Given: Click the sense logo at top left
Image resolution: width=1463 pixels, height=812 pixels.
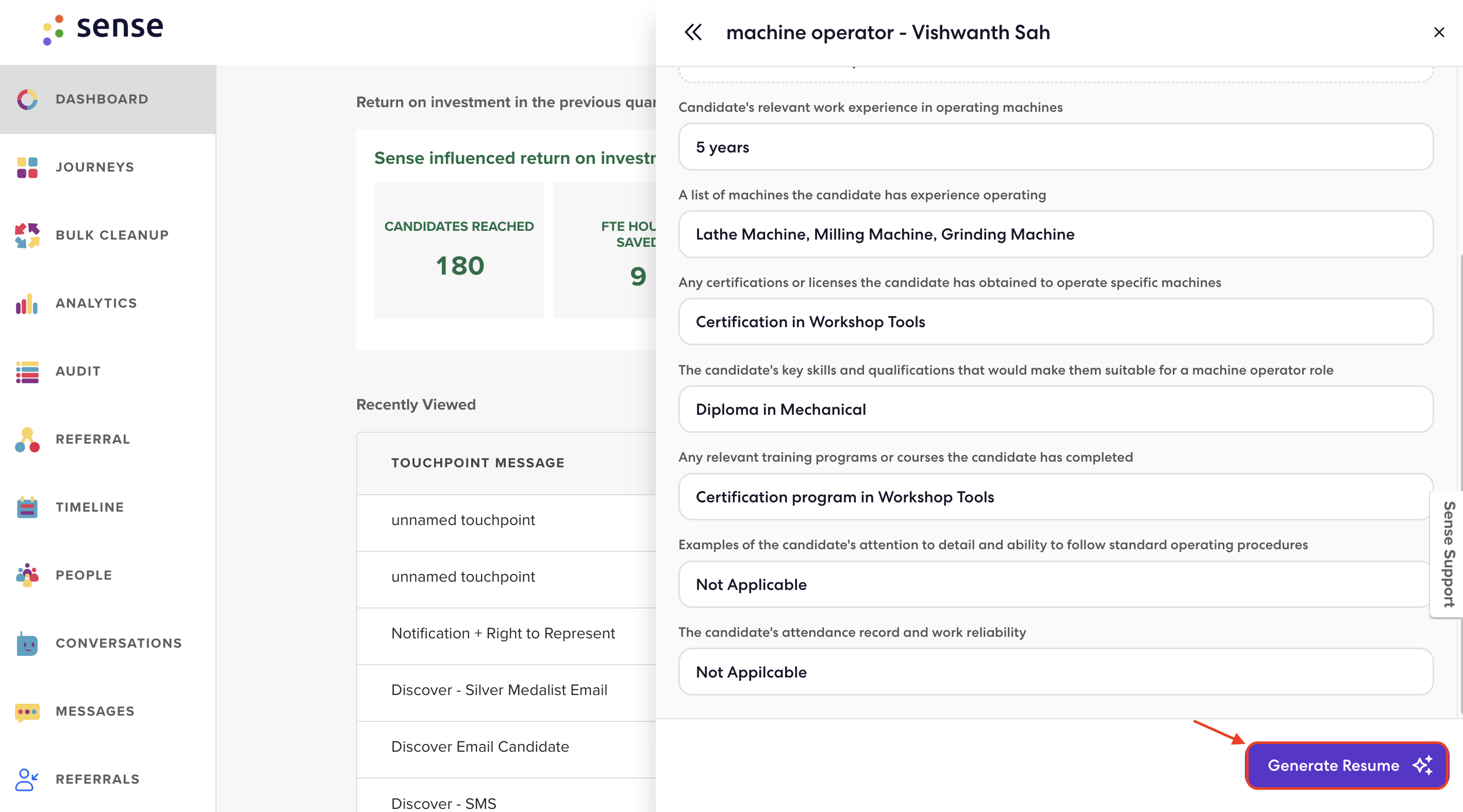Looking at the screenshot, I should pos(104,28).
